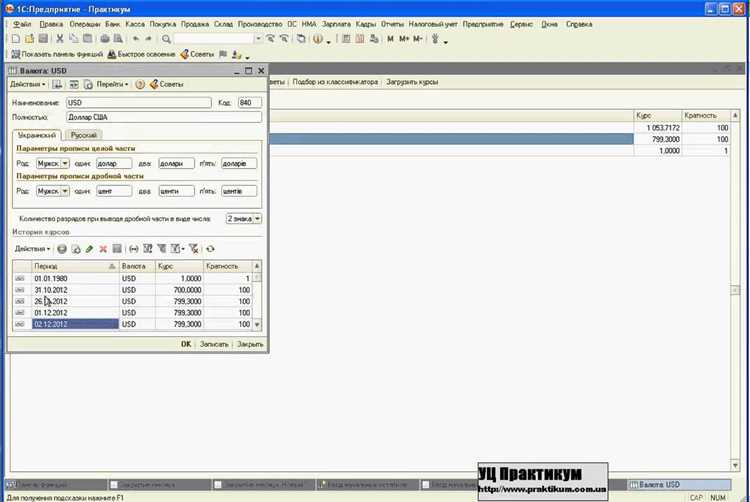Open the Зарплата menu
The width and height of the screenshot is (750, 502).
click(336, 24)
